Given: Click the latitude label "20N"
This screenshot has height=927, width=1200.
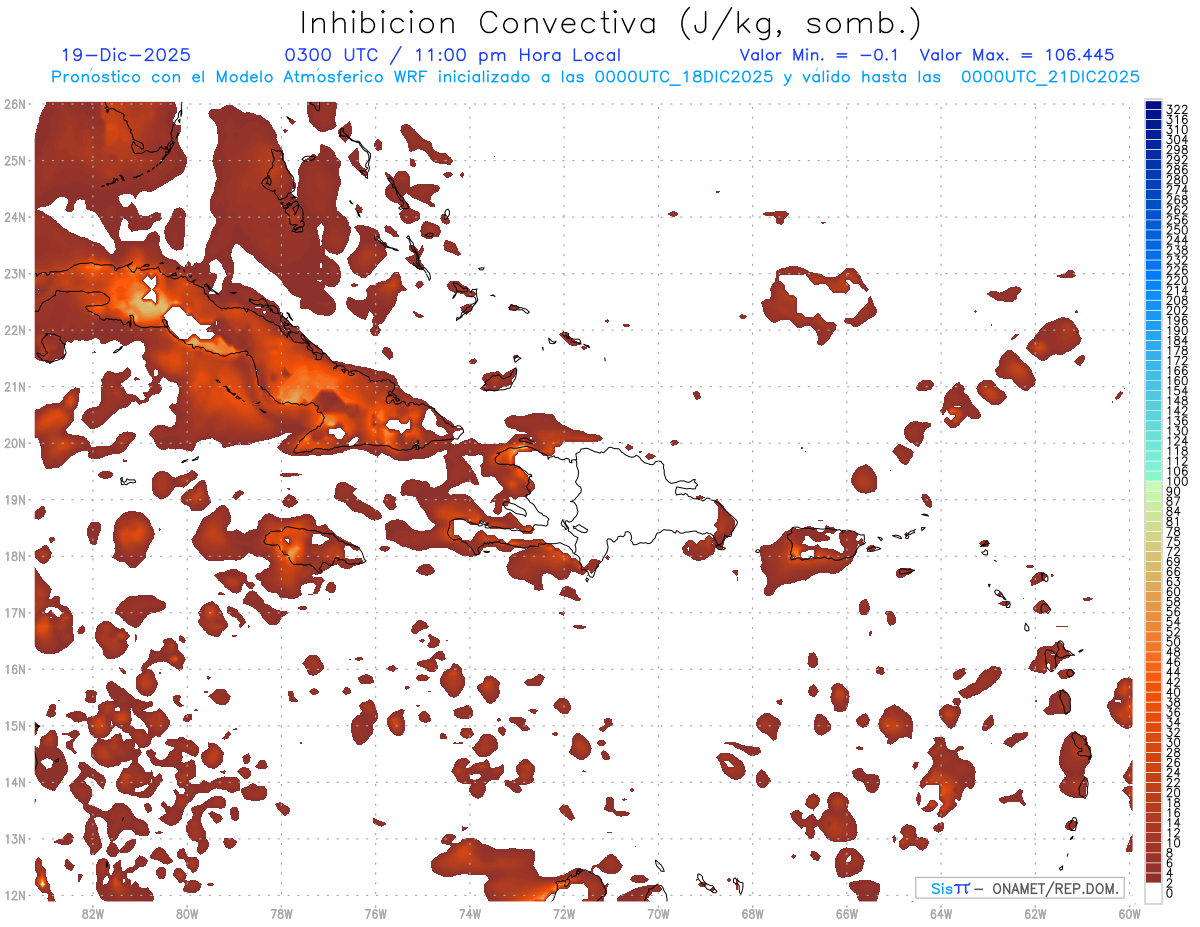Looking at the screenshot, I should click(14, 443).
